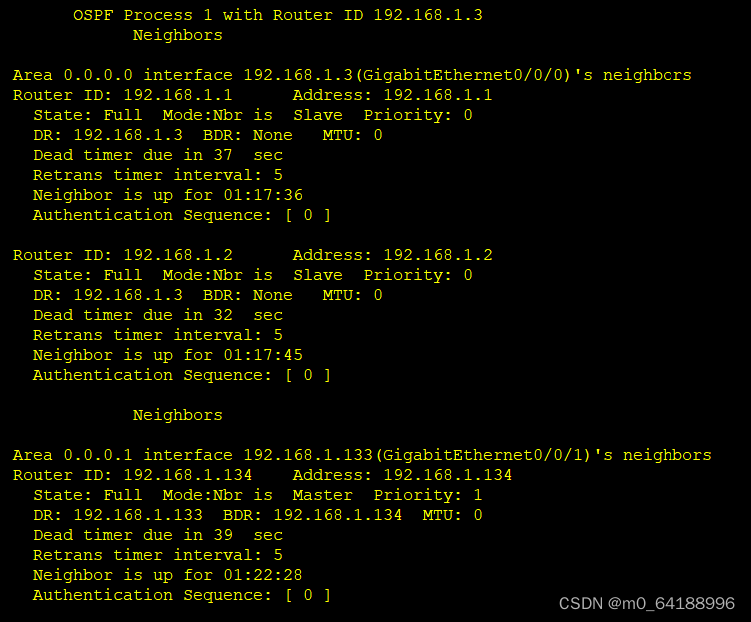This screenshot has width=751, height=622.
Task: Click the Address: 192.168.1.134 value
Action: pyautogui.click(x=402, y=475)
